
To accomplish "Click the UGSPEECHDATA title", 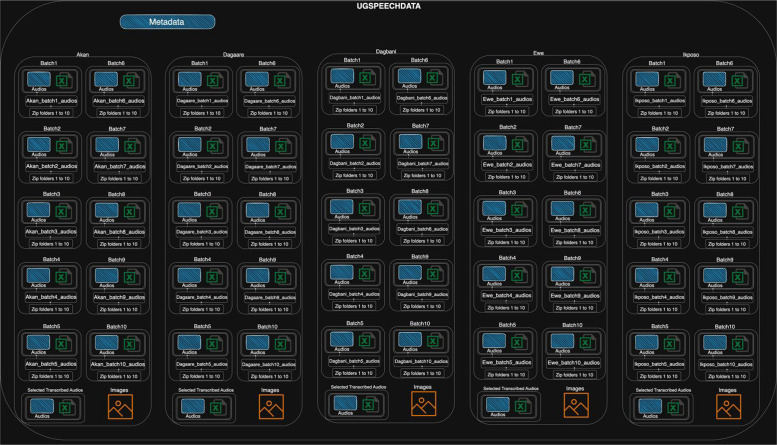I will [x=389, y=6].
